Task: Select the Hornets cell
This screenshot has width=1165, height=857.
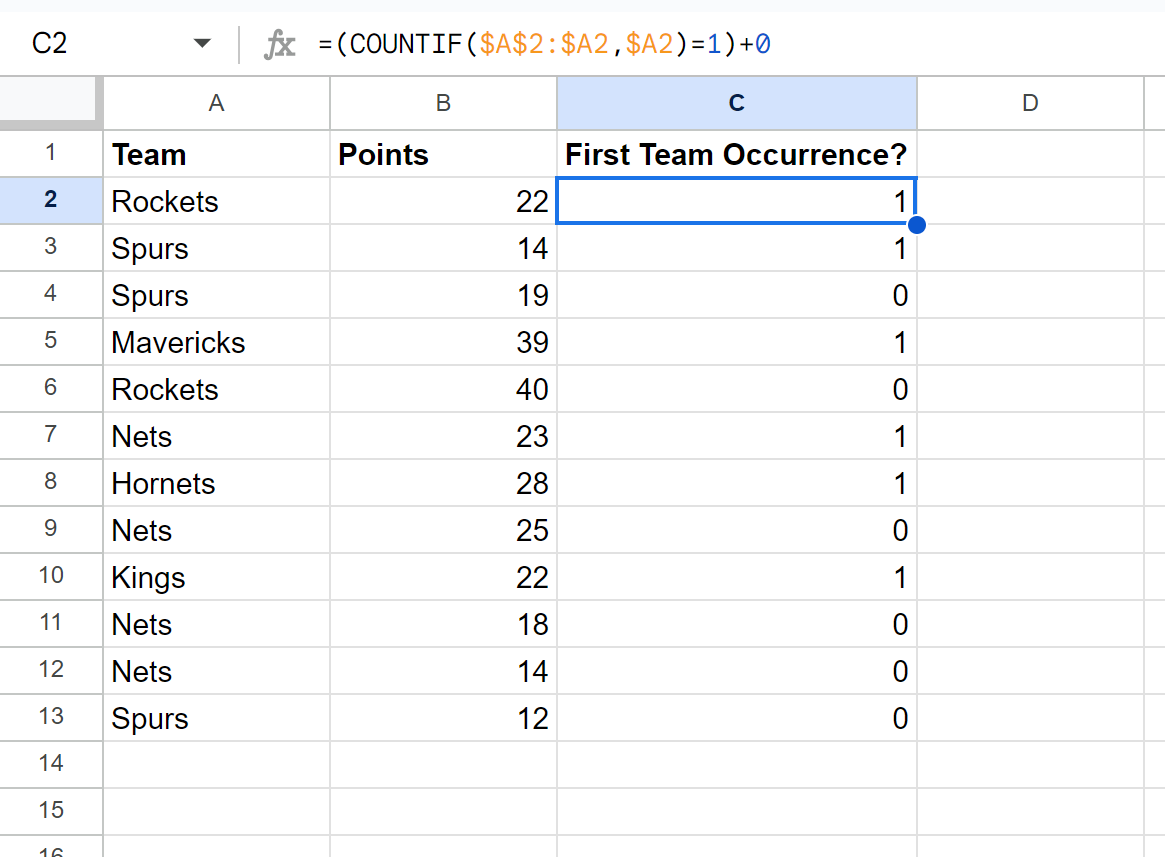Action: (x=216, y=483)
